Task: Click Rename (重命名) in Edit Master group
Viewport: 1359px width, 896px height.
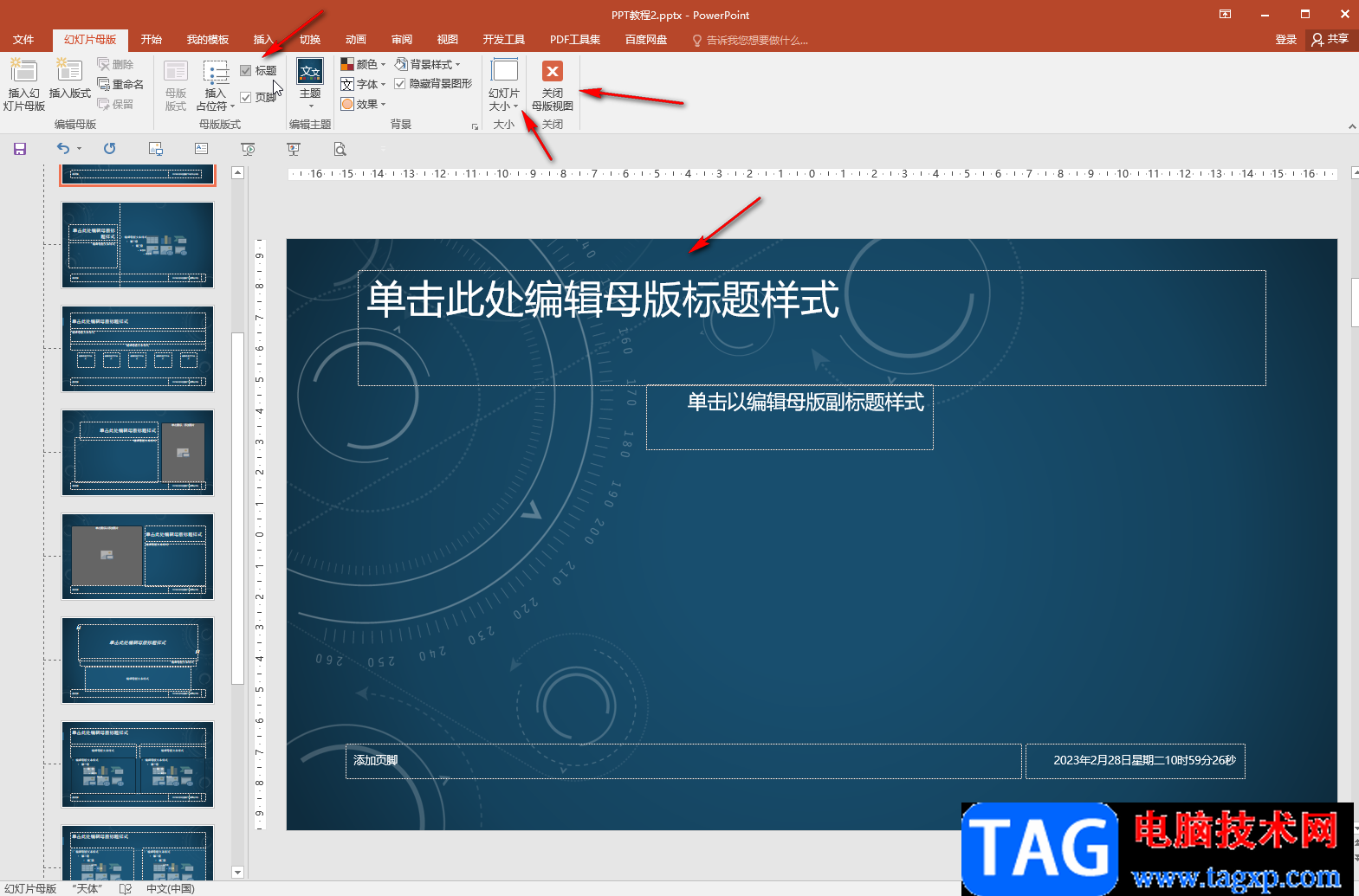Action: (121, 84)
